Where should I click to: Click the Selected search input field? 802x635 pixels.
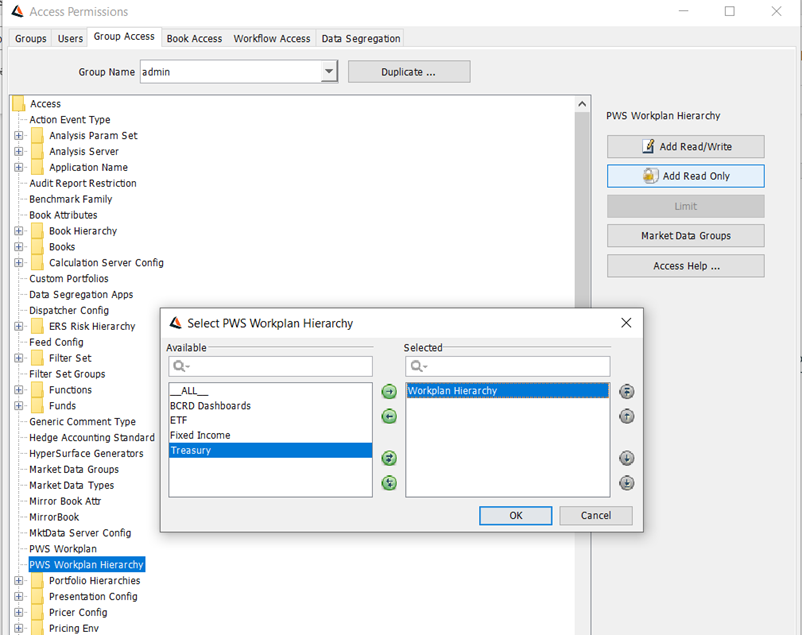508,366
